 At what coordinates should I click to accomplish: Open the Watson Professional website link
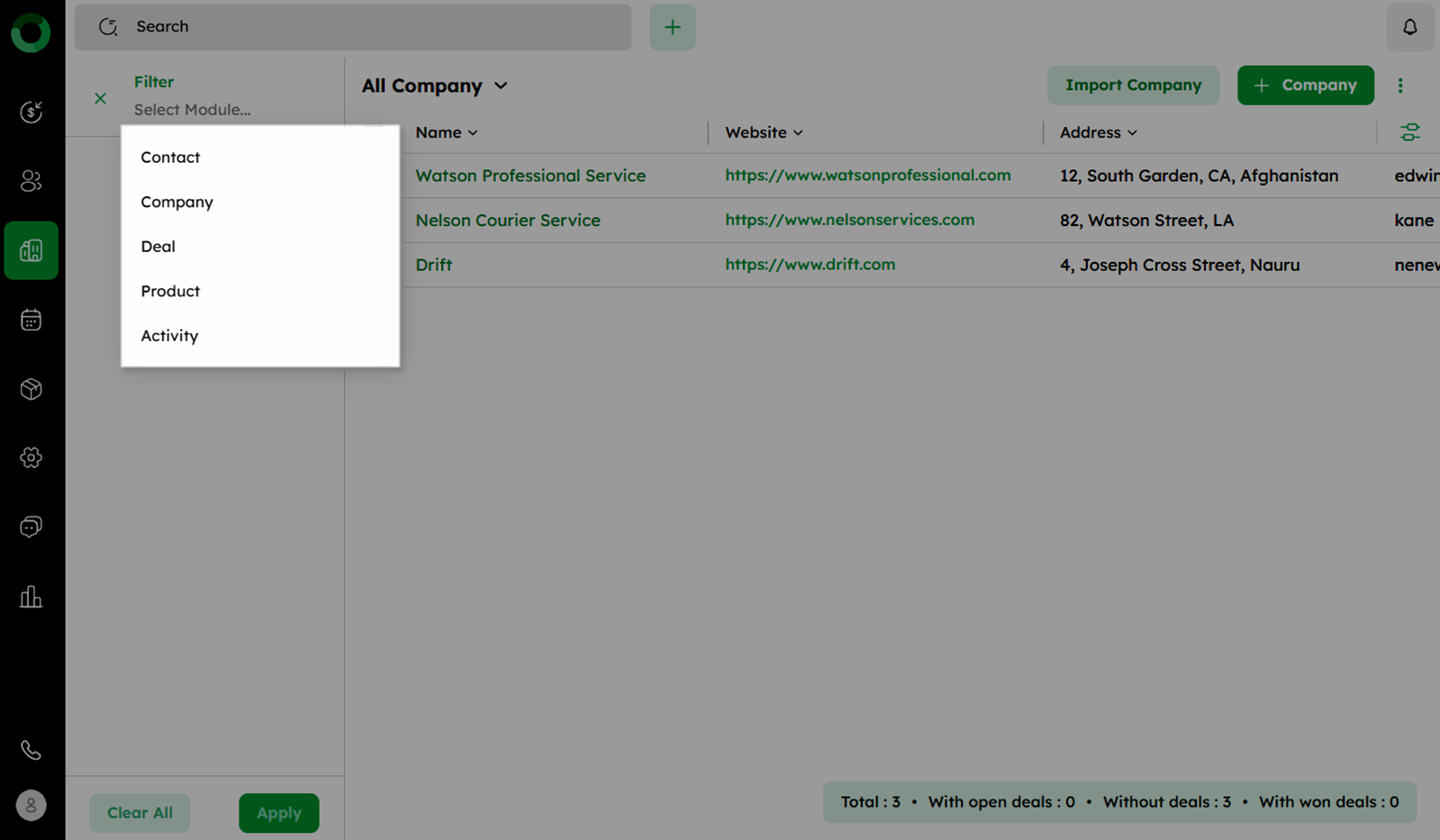click(867, 175)
